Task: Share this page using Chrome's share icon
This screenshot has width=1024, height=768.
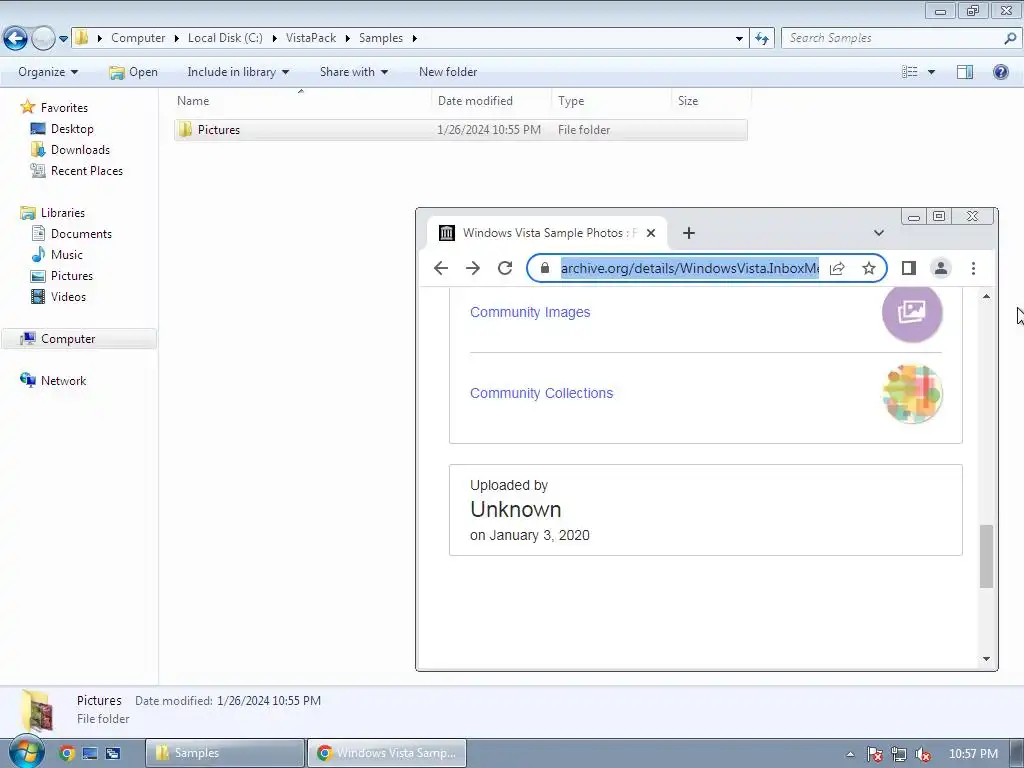Action: coord(837,268)
